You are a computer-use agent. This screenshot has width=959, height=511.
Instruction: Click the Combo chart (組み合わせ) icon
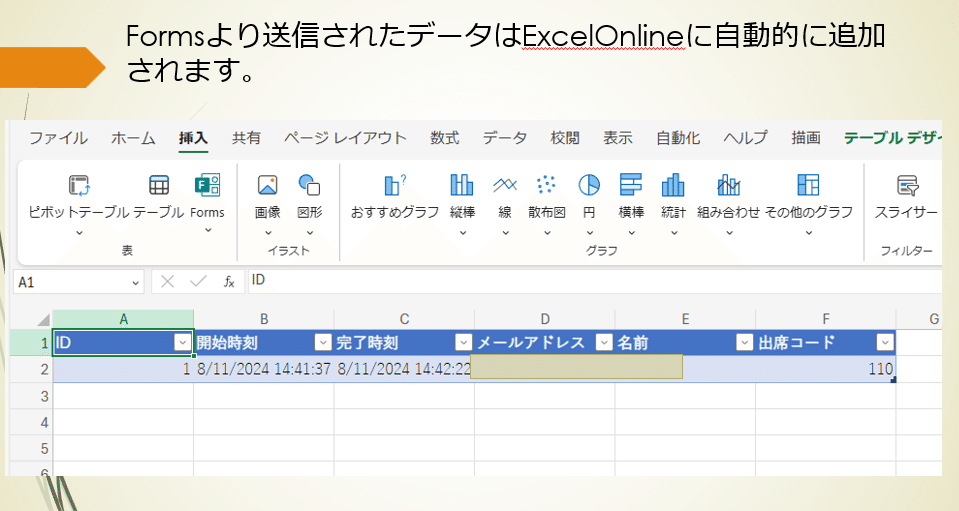click(x=728, y=185)
